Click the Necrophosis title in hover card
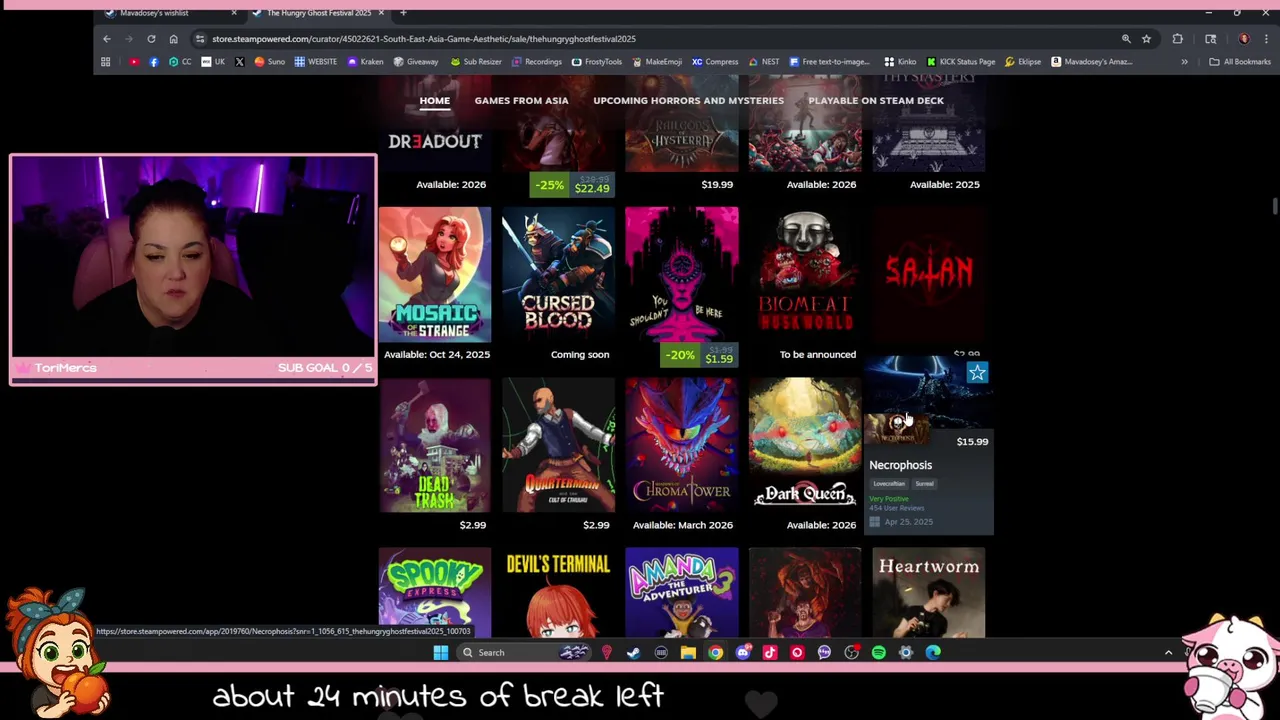The image size is (1280, 720). [900, 465]
